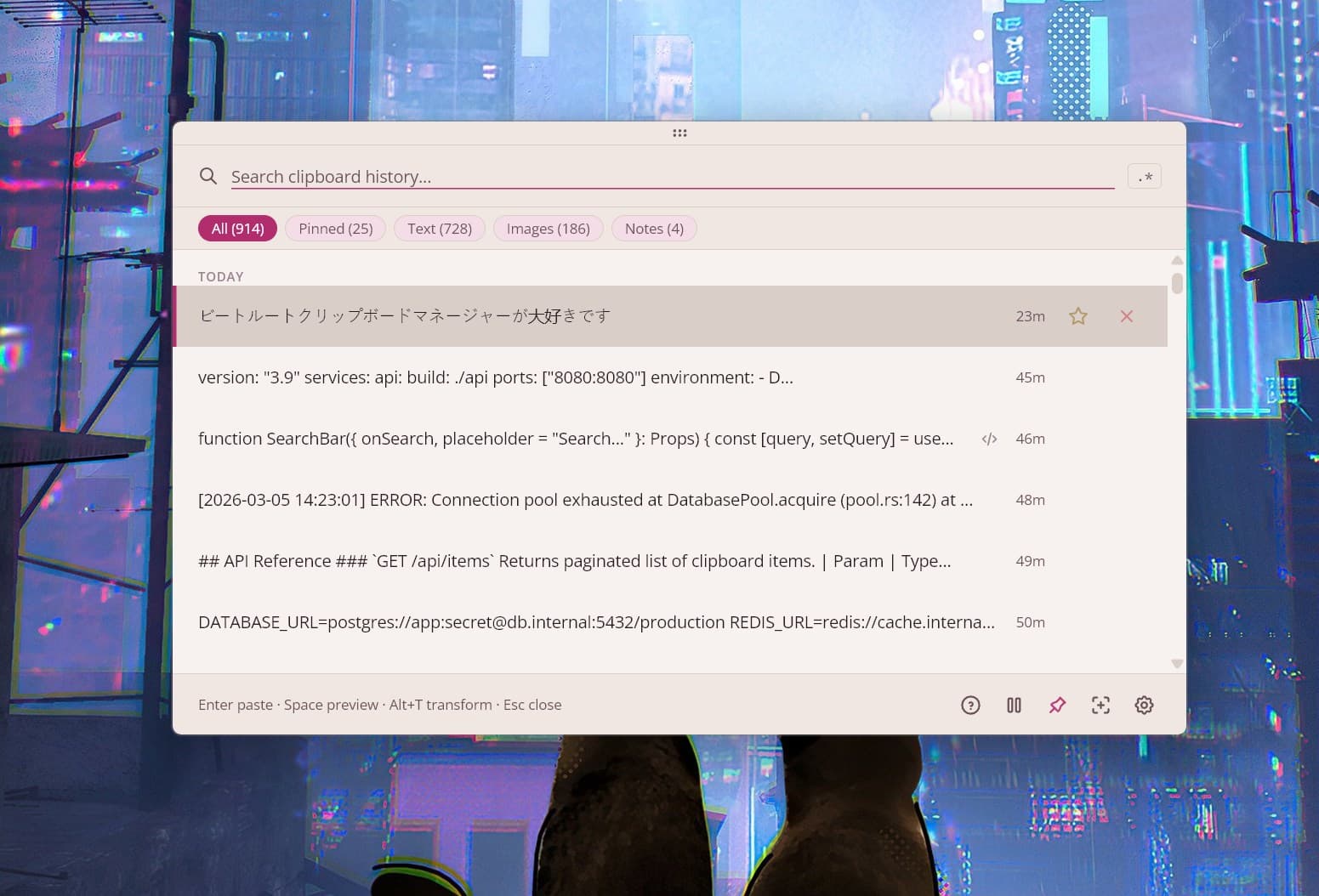Open help using the question mark icon

(x=970, y=705)
